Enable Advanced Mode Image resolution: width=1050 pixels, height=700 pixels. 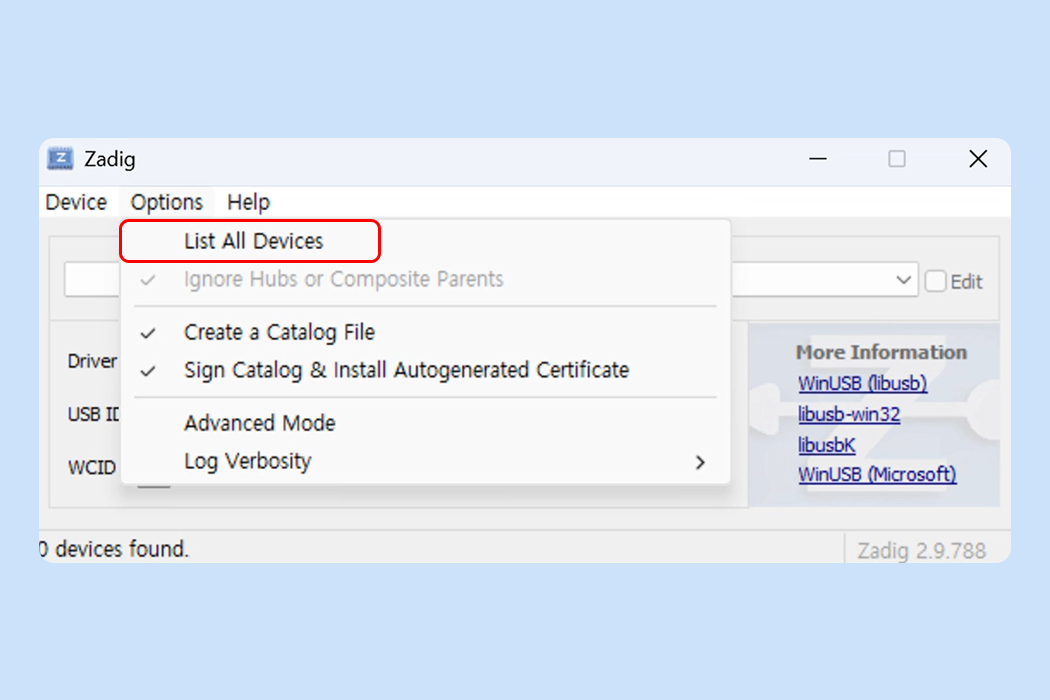(x=425, y=423)
